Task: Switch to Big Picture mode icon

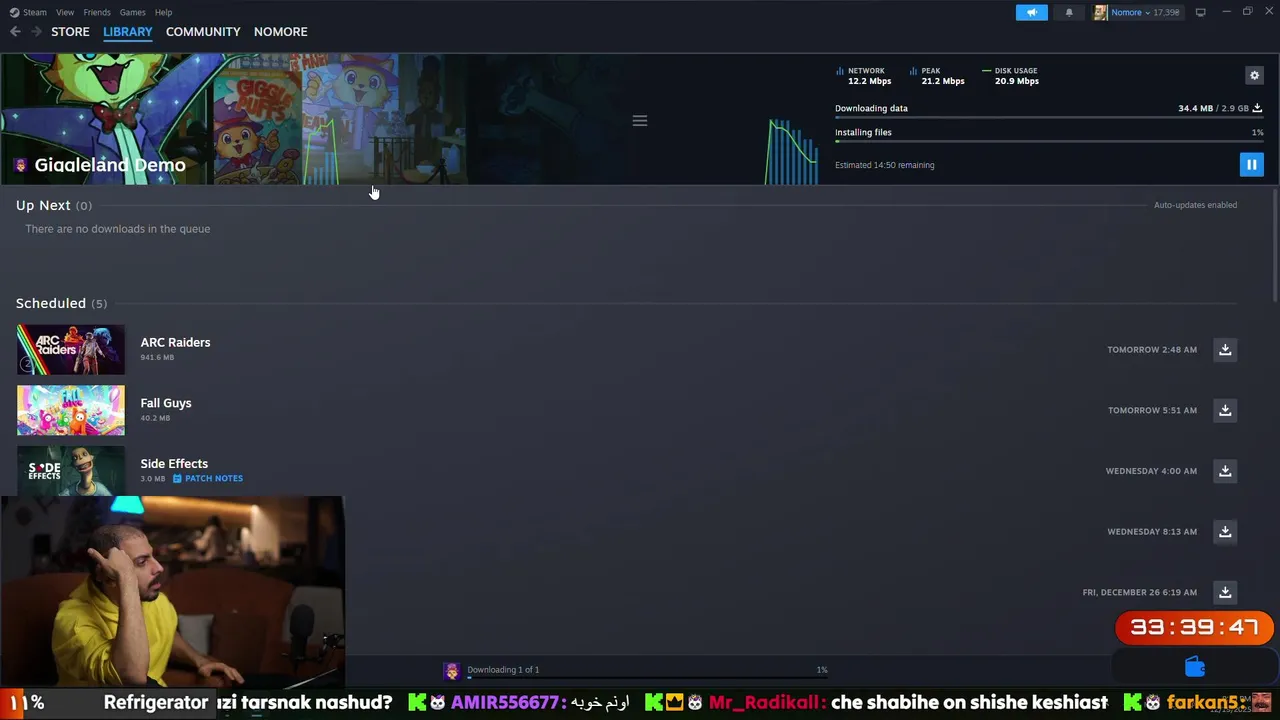Action: pos(1200,12)
